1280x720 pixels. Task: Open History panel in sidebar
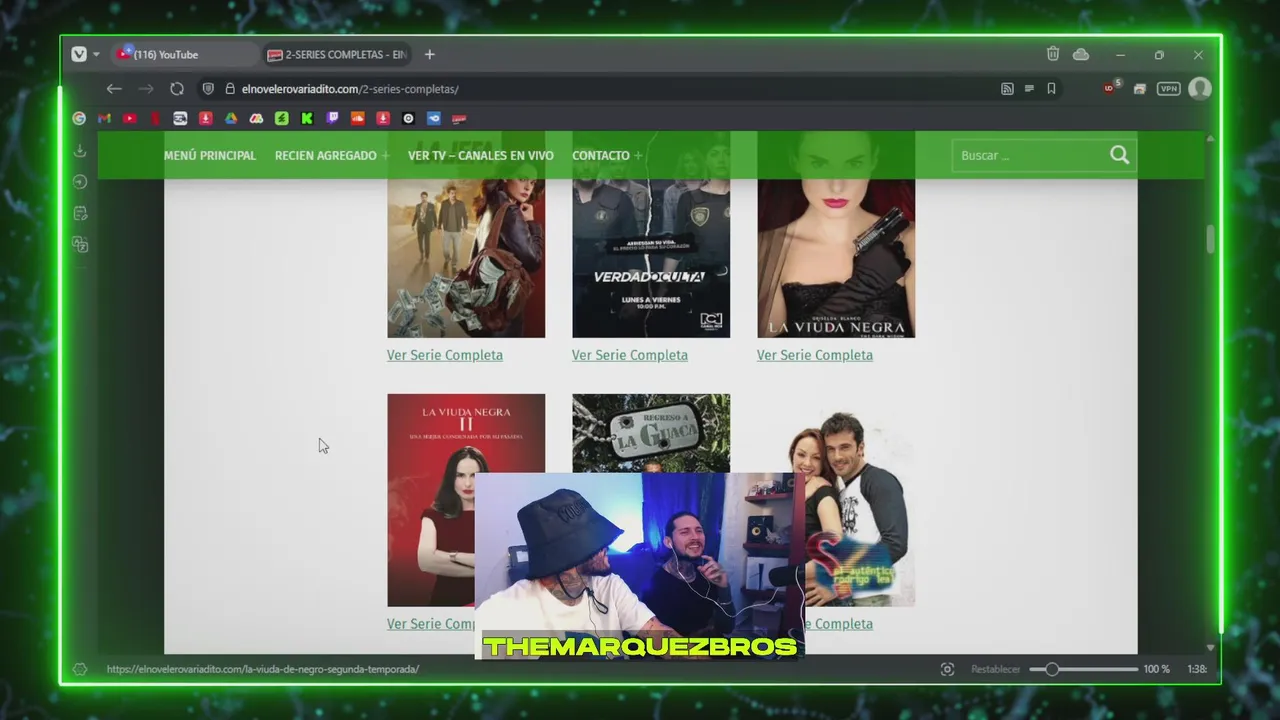point(80,182)
